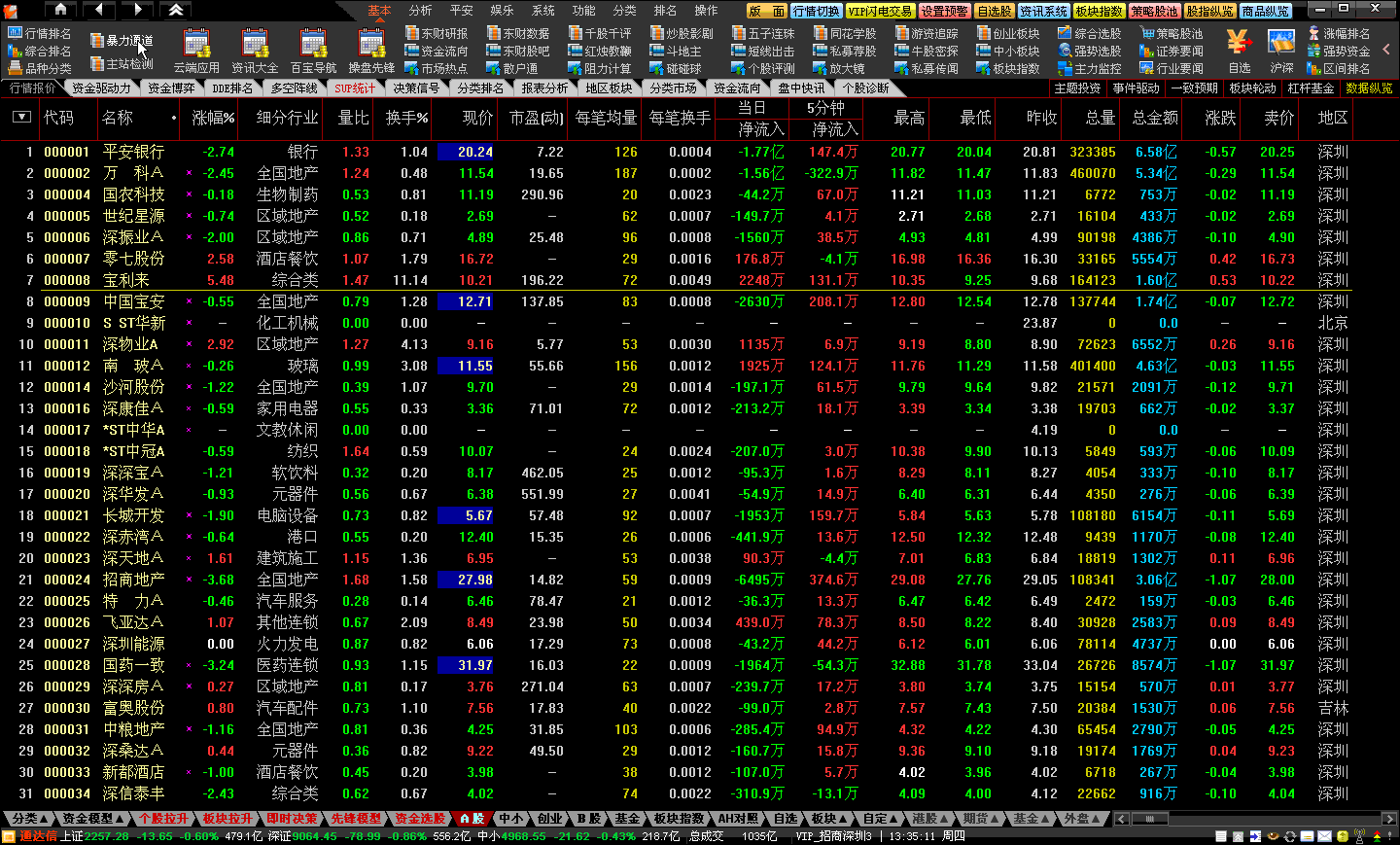Click the horizontal scrollbar left arrow
The height and width of the screenshot is (845, 1400).
tap(1121, 819)
